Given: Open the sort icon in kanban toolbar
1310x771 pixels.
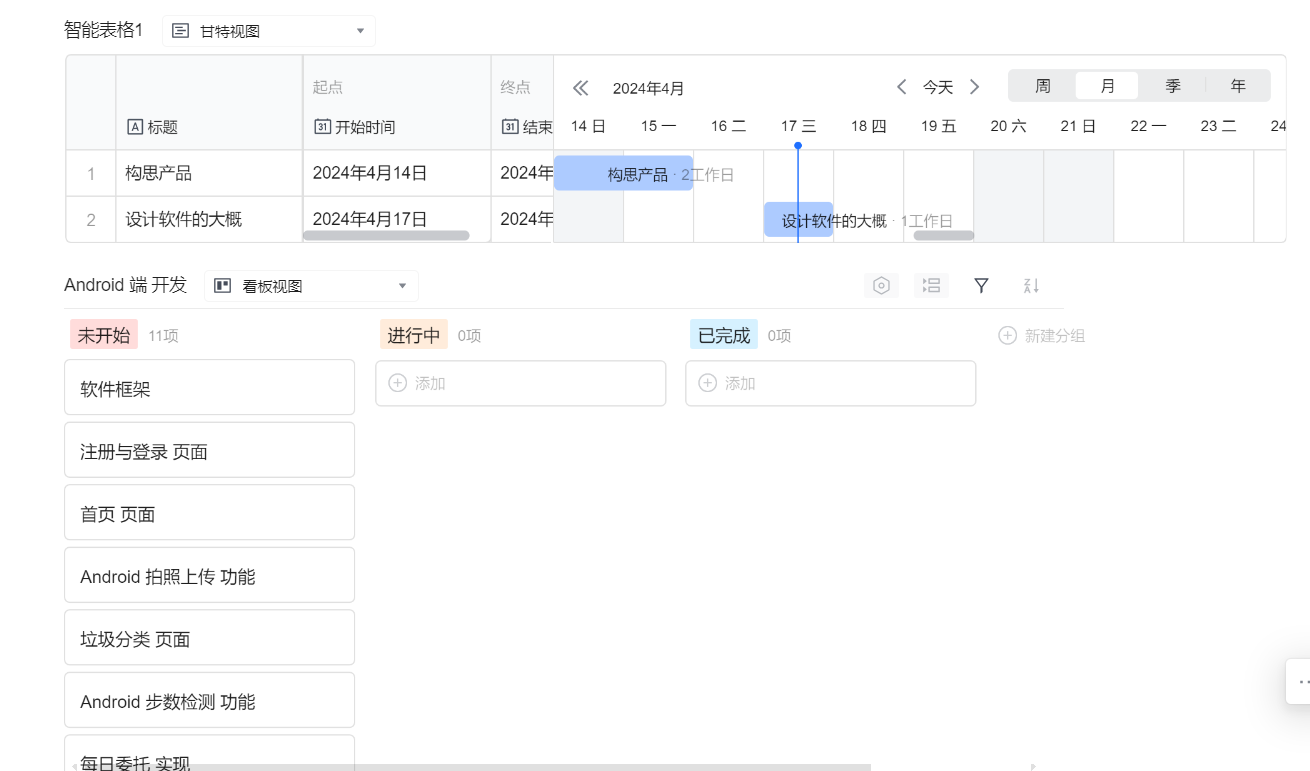Looking at the screenshot, I should pyautogui.click(x=1031, y=286).
